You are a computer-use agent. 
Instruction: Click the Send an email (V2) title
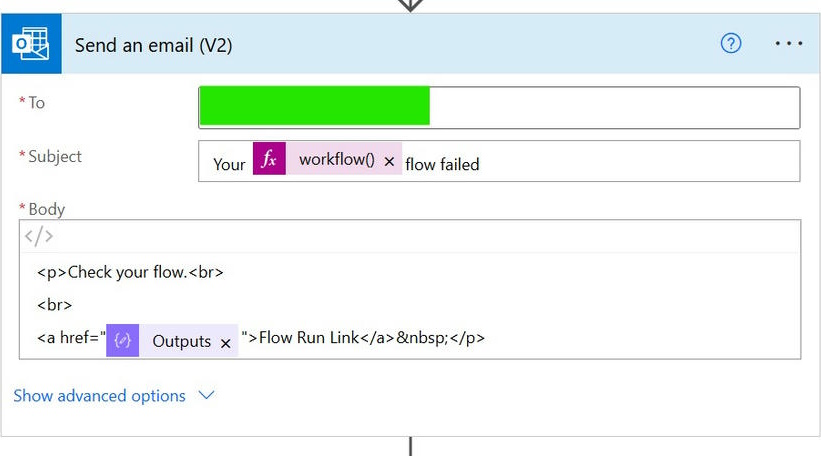154,45
